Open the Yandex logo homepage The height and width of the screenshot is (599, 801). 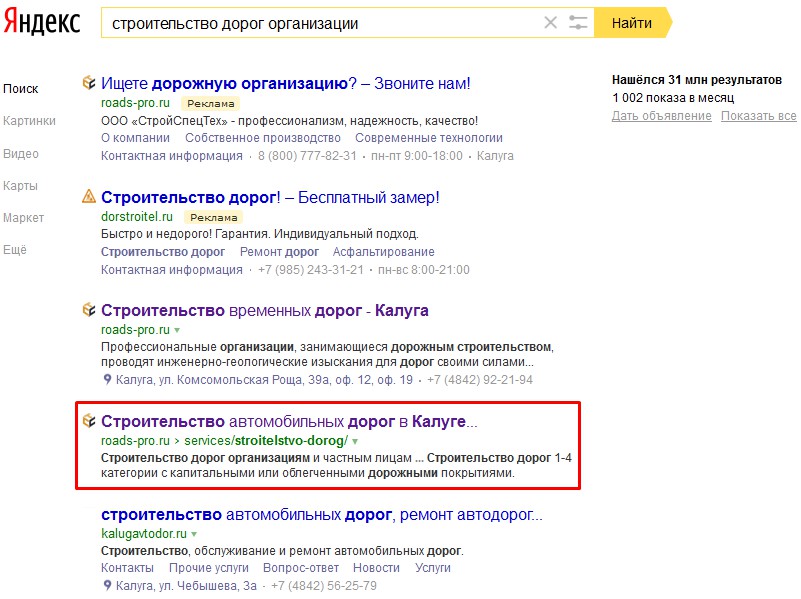41,22
